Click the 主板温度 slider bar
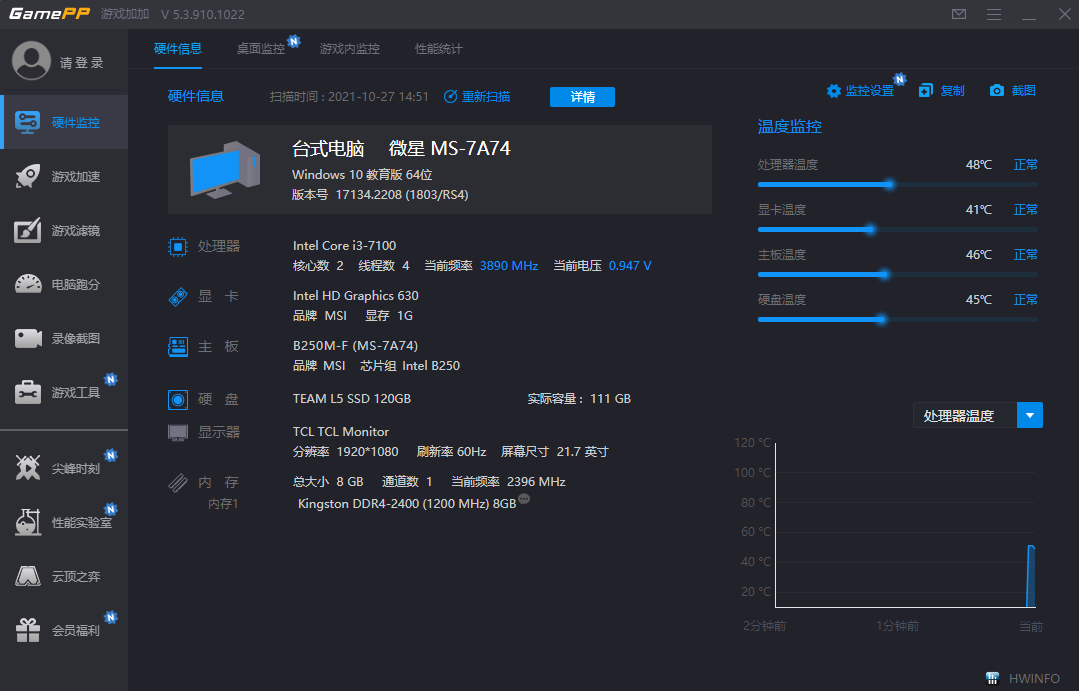The height and width of the screenshot is (691, 1079). [x=897, y=275]
